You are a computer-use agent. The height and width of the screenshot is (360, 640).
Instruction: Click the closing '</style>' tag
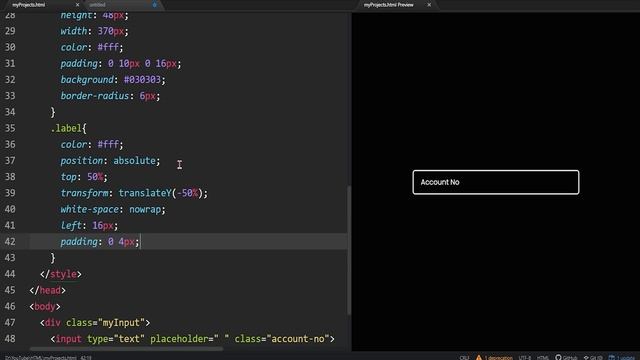pyautogui.click(x=61, y=274)
